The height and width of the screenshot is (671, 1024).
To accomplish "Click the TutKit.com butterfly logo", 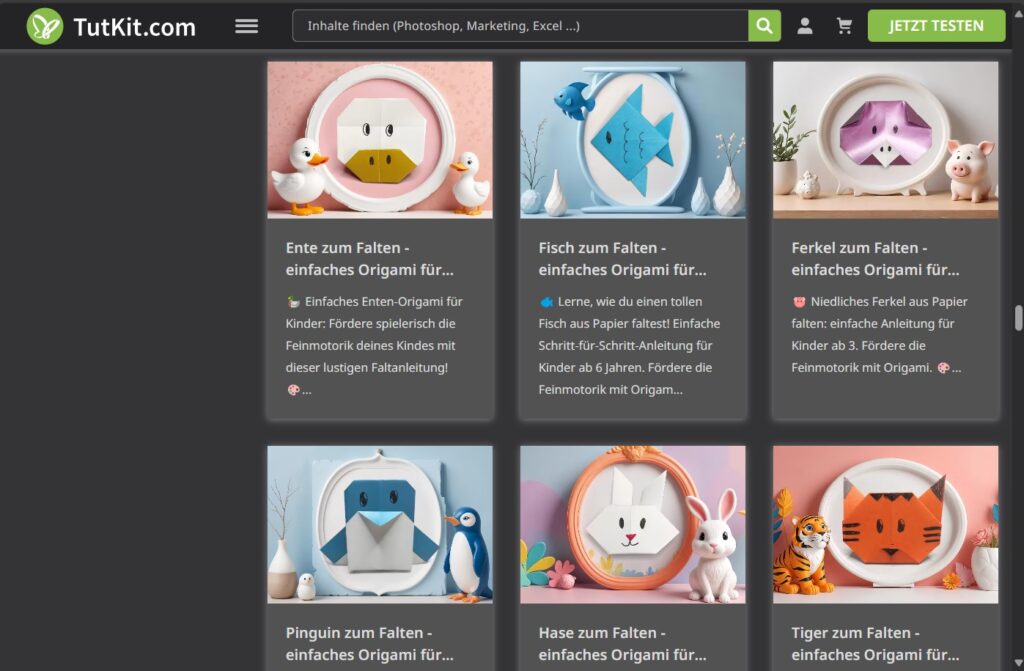I will click(x=44, y=26).
